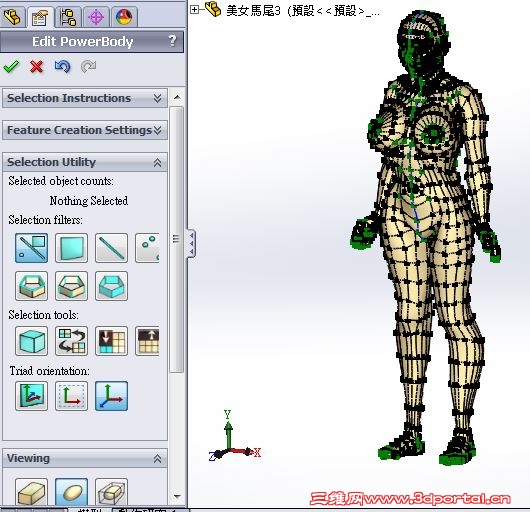Choose the smooth viewing mode icon
The width and height of the screenshot is (530, 512).
tap(71, 492)
